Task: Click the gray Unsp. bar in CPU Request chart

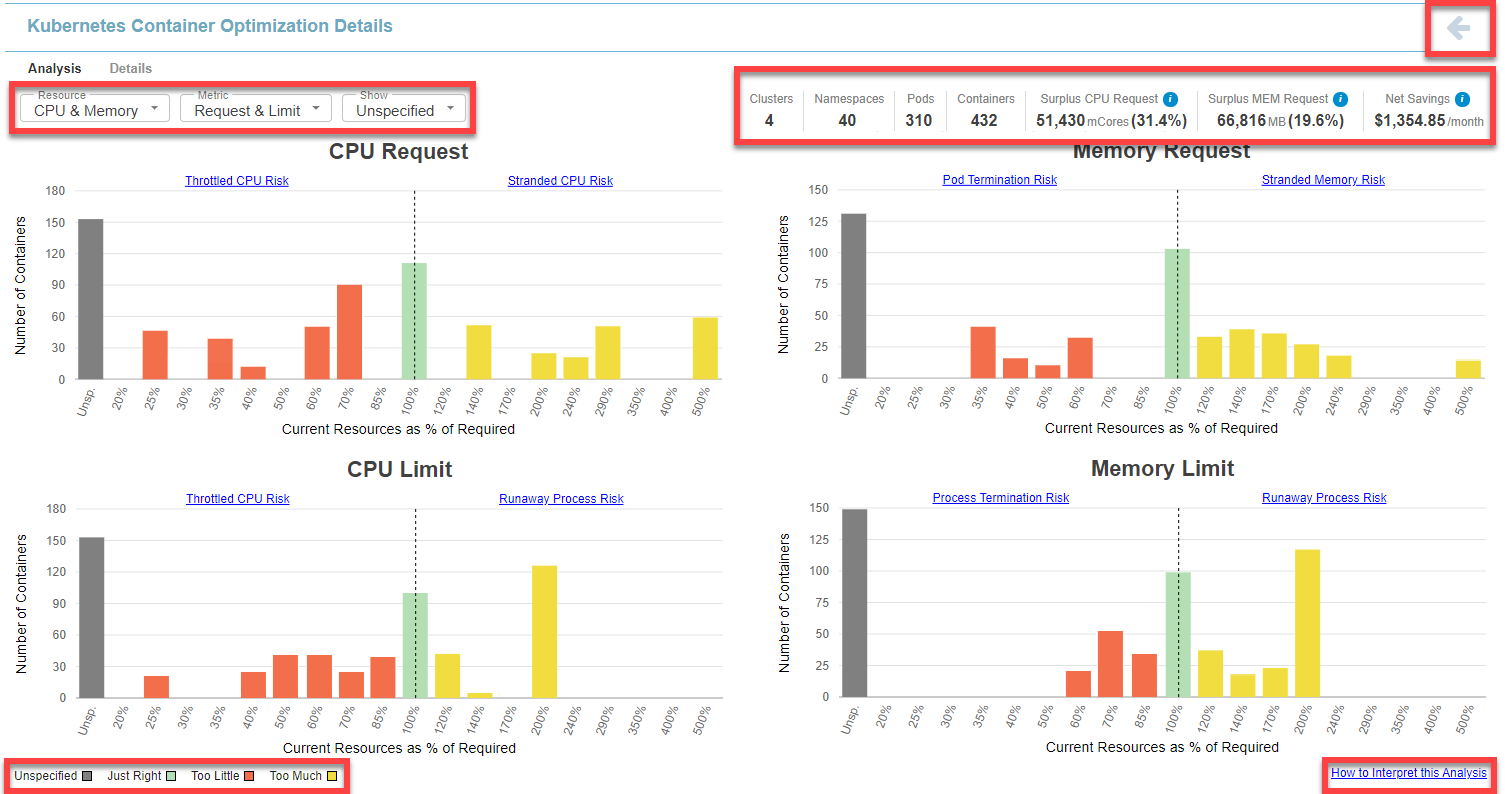Action: [x=91, y=299]
